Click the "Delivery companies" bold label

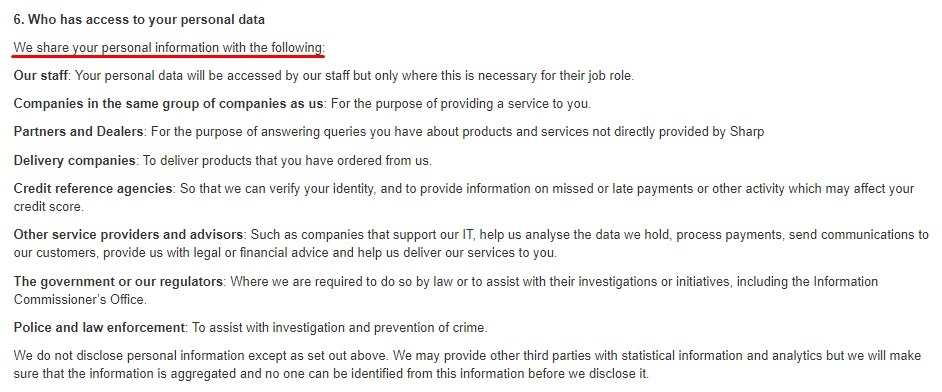74,160
